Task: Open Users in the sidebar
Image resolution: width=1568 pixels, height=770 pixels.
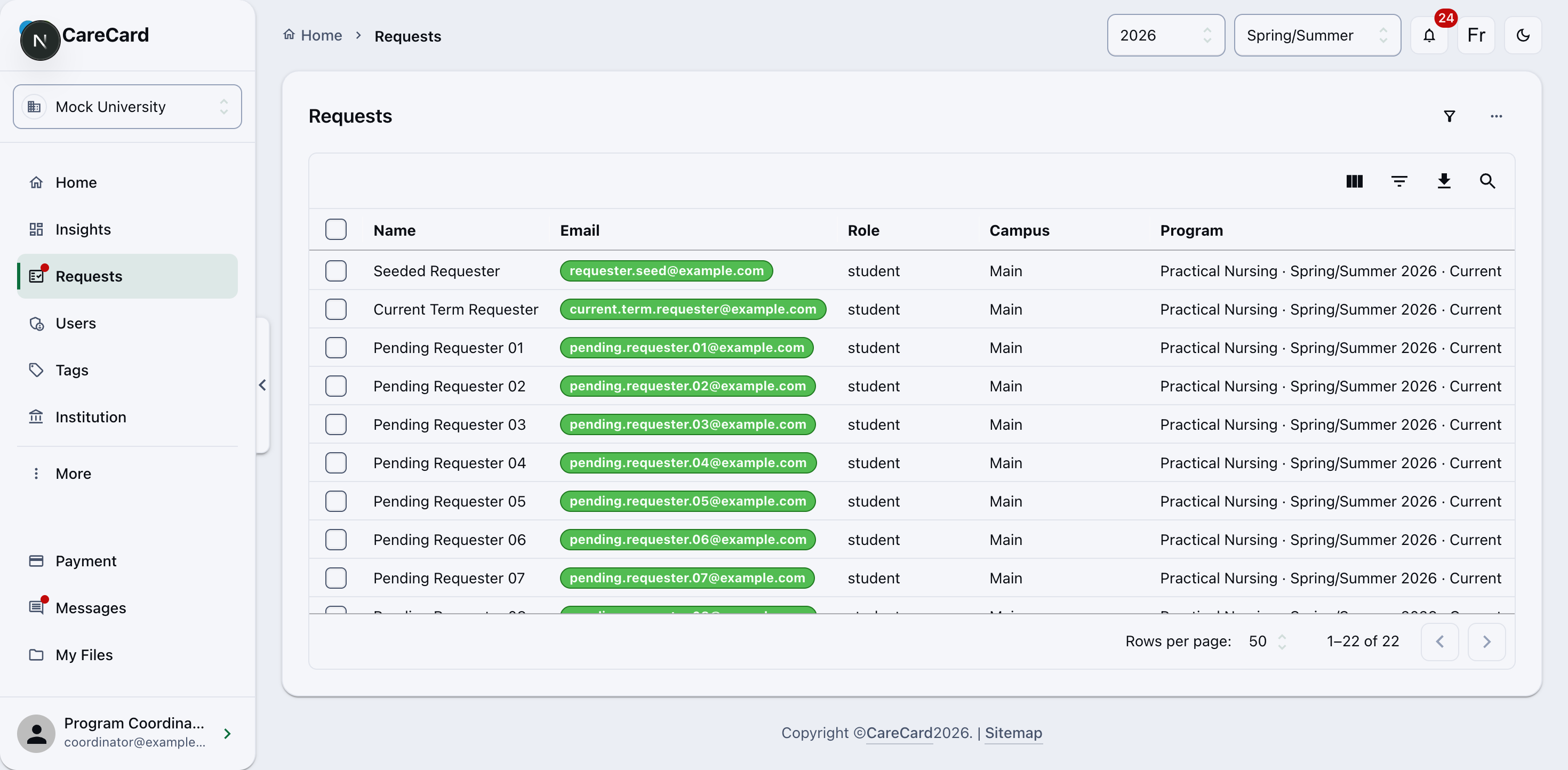Action: click(x=127, y=323)
